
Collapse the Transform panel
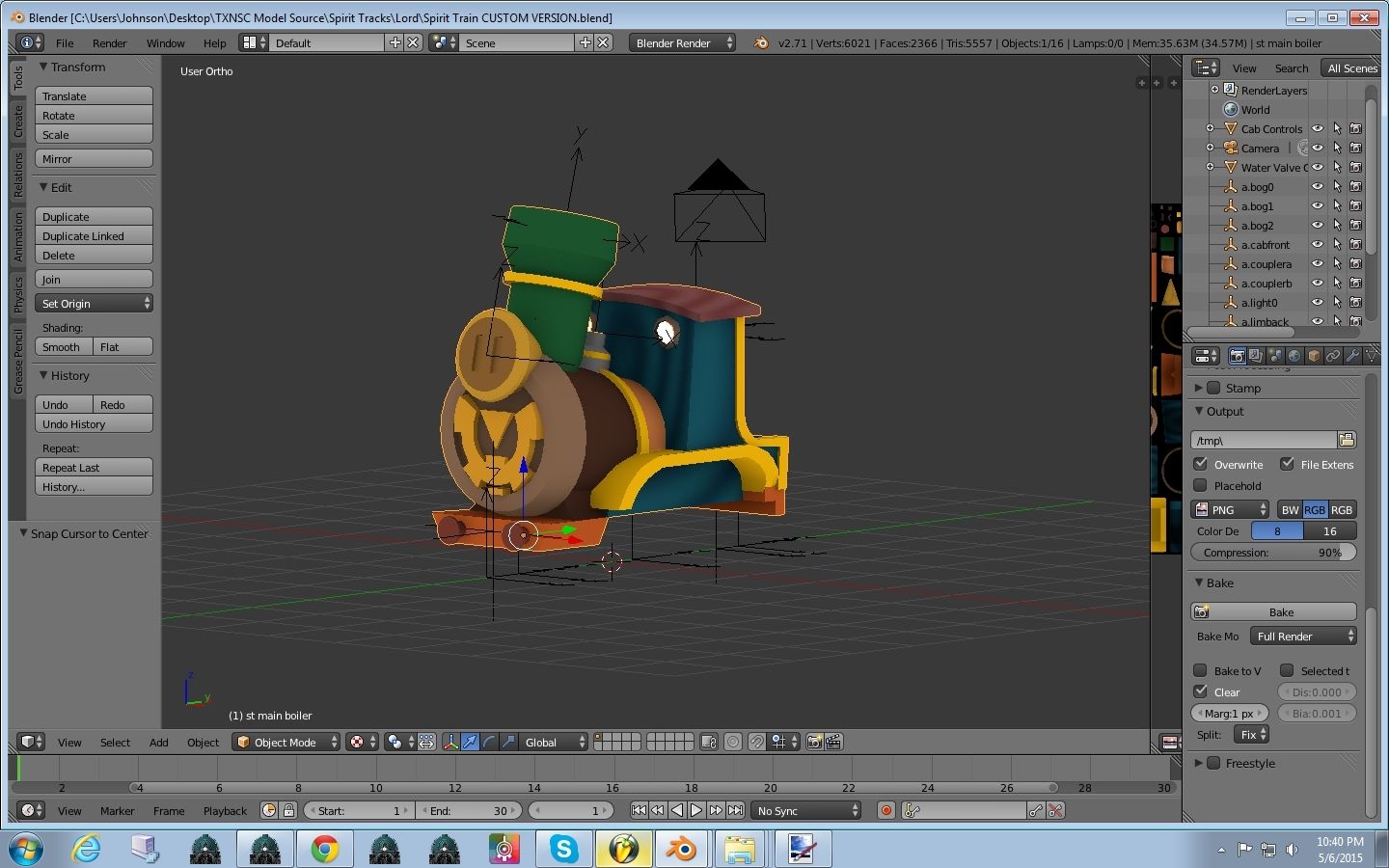(43, 67)
